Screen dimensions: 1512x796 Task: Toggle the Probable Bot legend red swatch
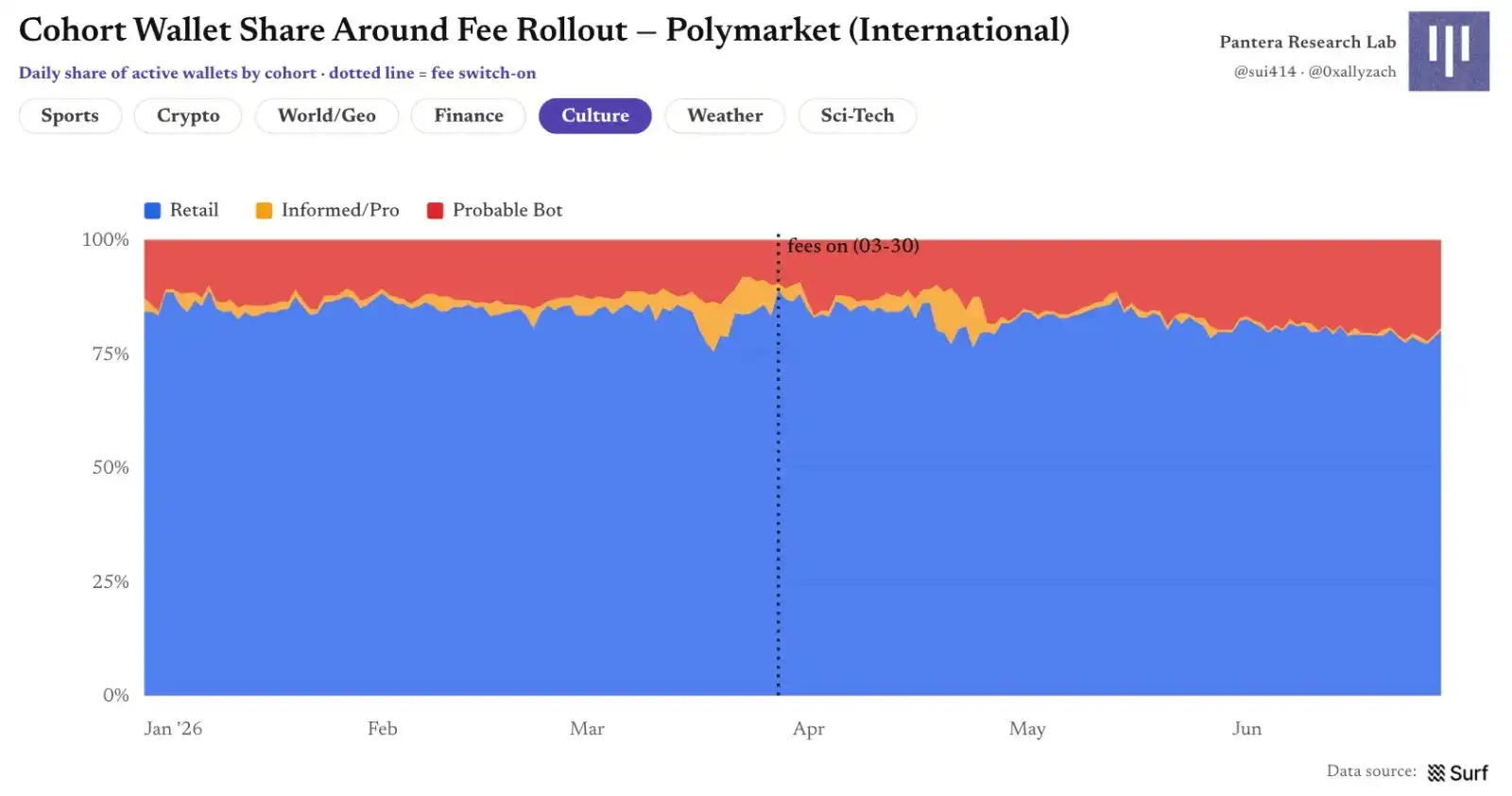tap(435, 211)
